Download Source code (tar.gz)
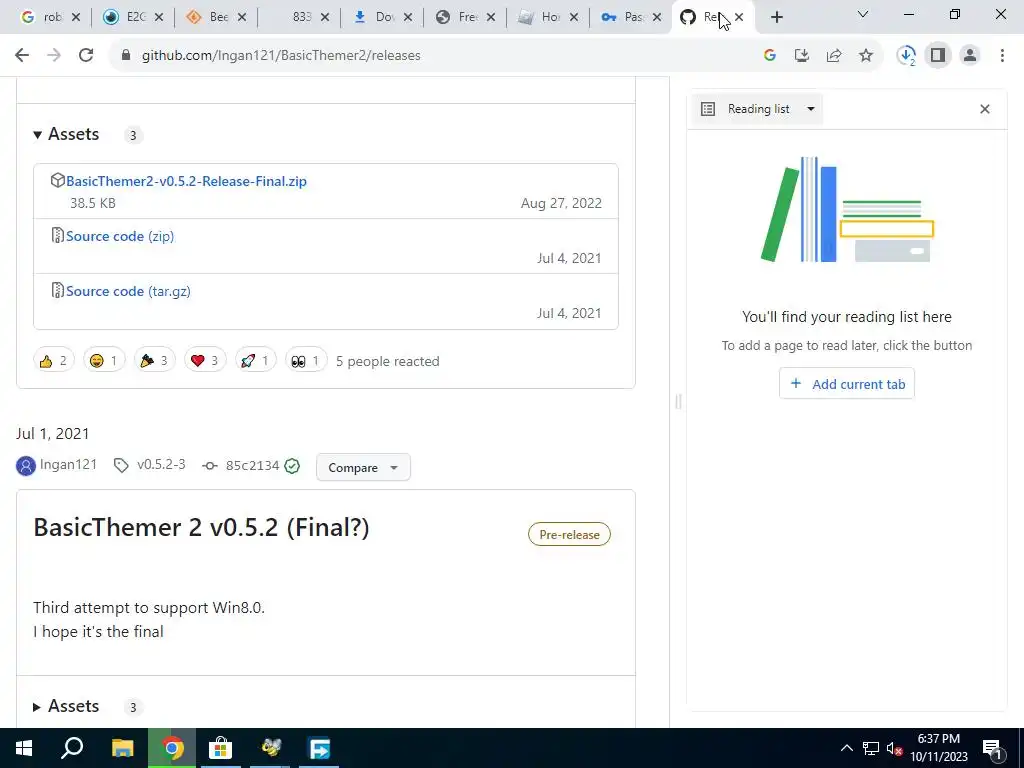Screen dimensions: 1024x768 pos(128,291)
